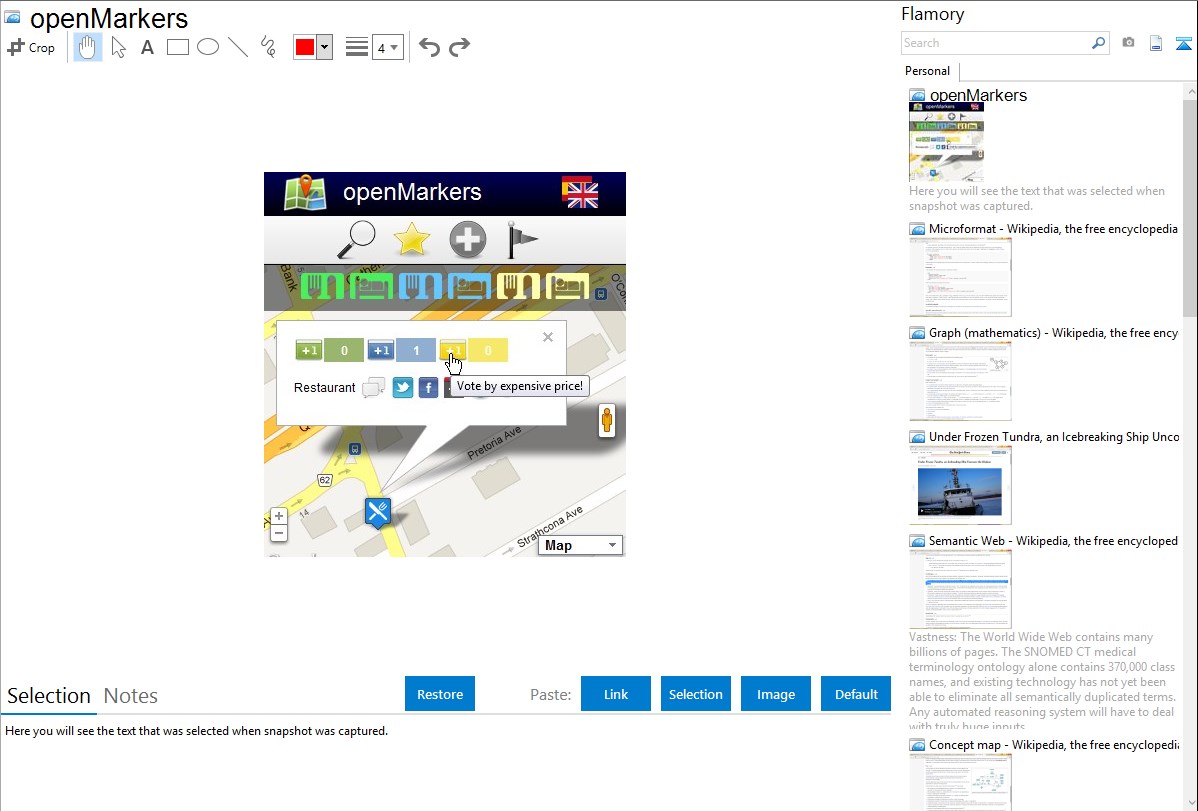This screenshot has height=811, width=1198.
Task: Choose the freehand scribble tool
Action: (x=268, y=47)
